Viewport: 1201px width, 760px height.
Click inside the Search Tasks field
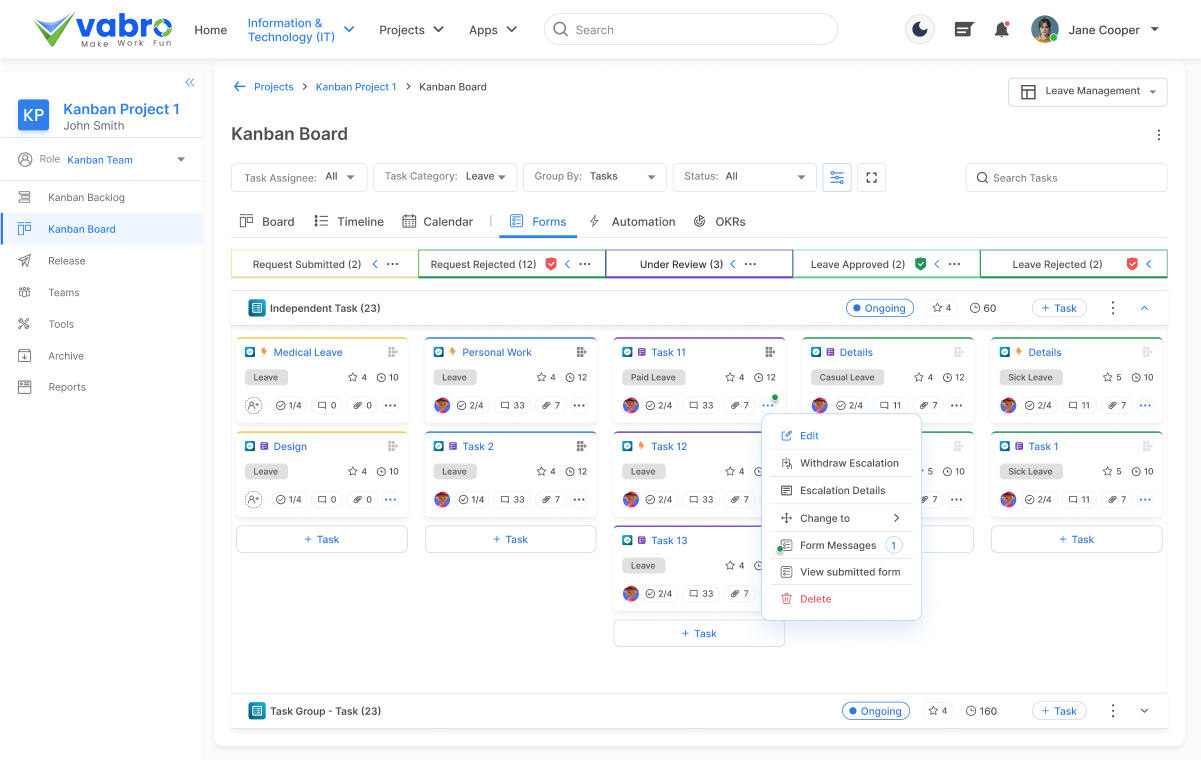(x=1066, y=177)
